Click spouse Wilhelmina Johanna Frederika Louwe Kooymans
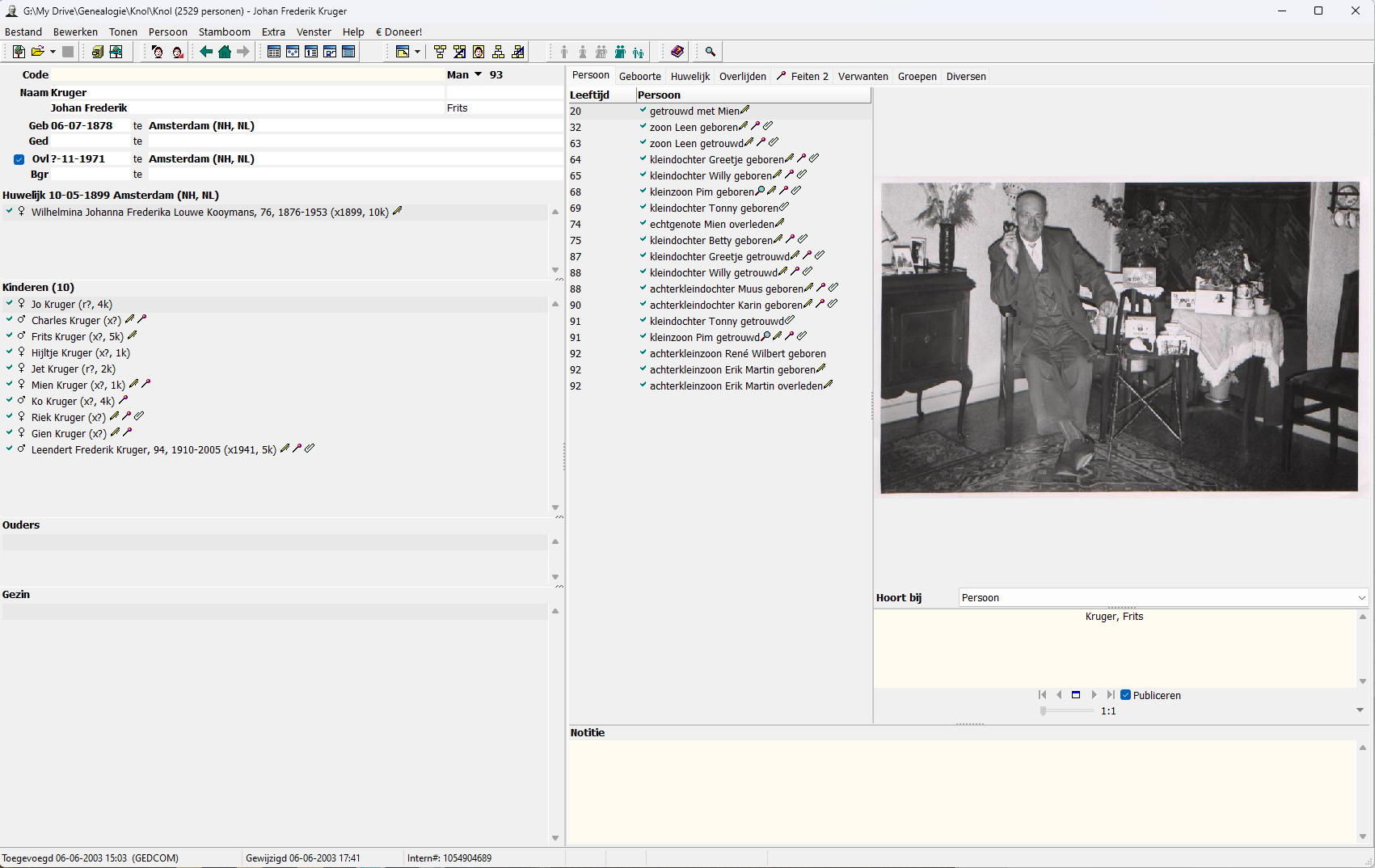 tap(209, 213)
